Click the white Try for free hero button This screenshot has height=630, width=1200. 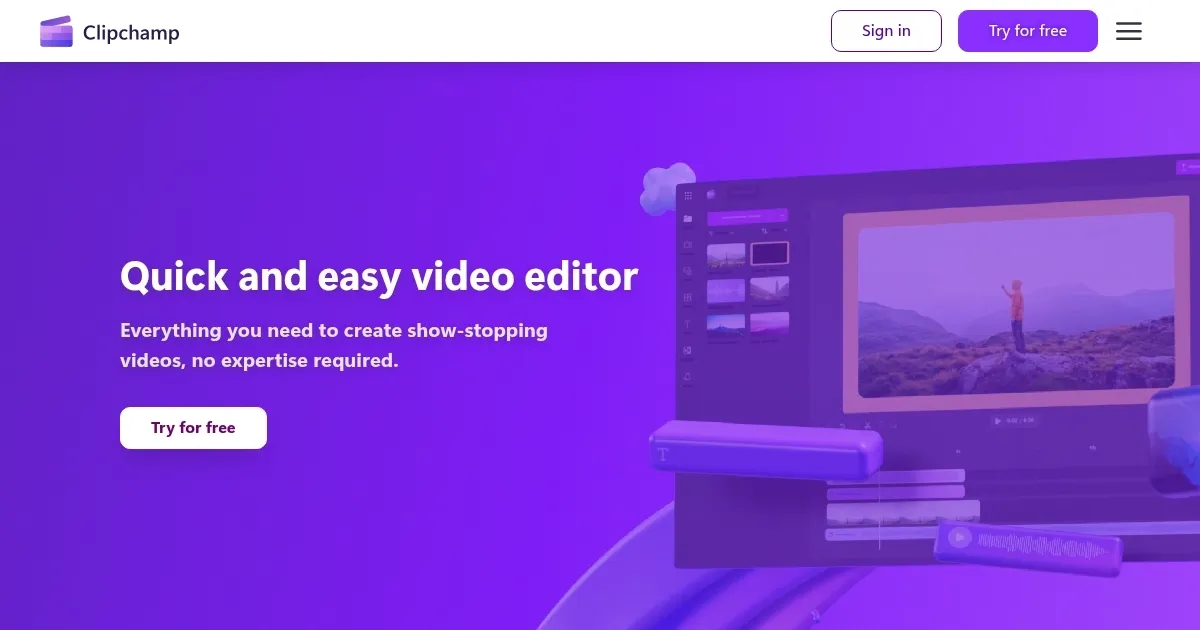tap(193, 427)
